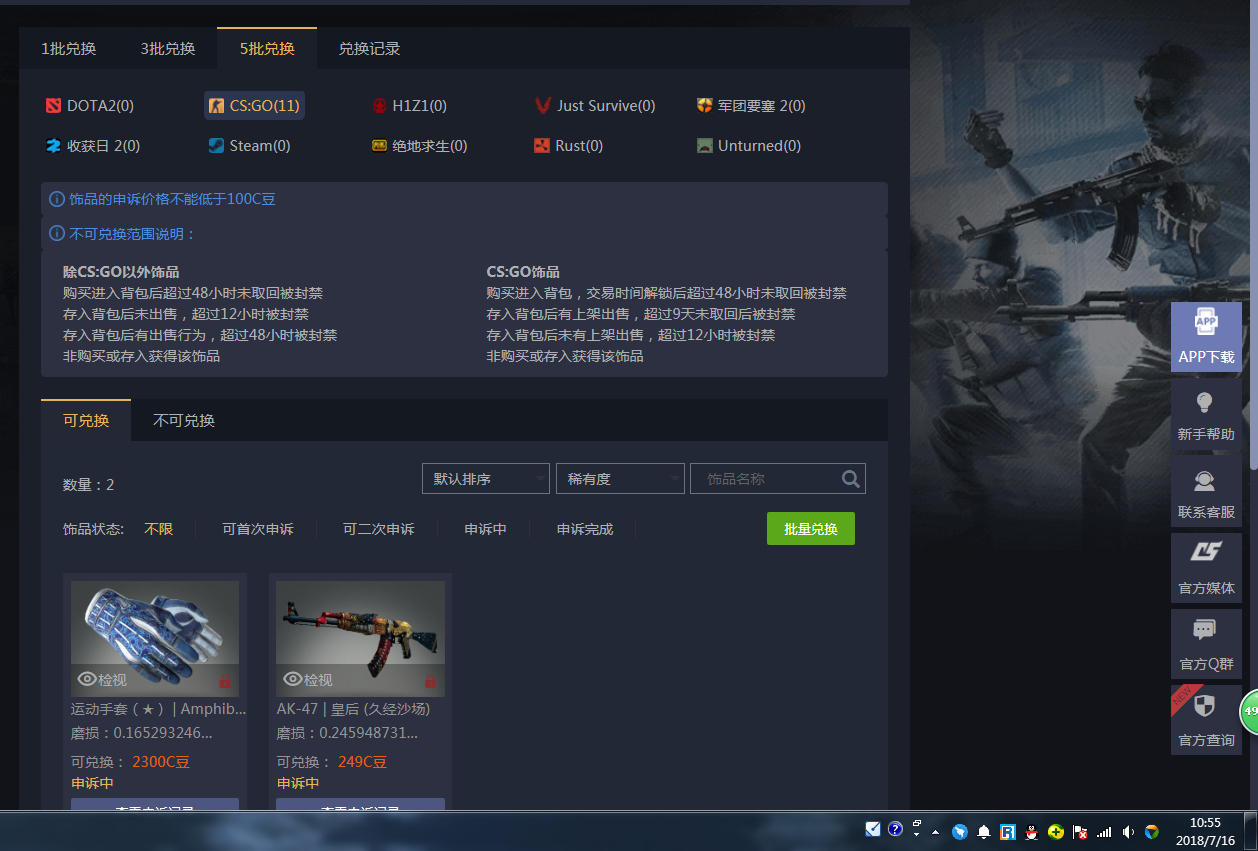Filter items by 可首次申诉
1258x851 pixels.
coord(258,529)
